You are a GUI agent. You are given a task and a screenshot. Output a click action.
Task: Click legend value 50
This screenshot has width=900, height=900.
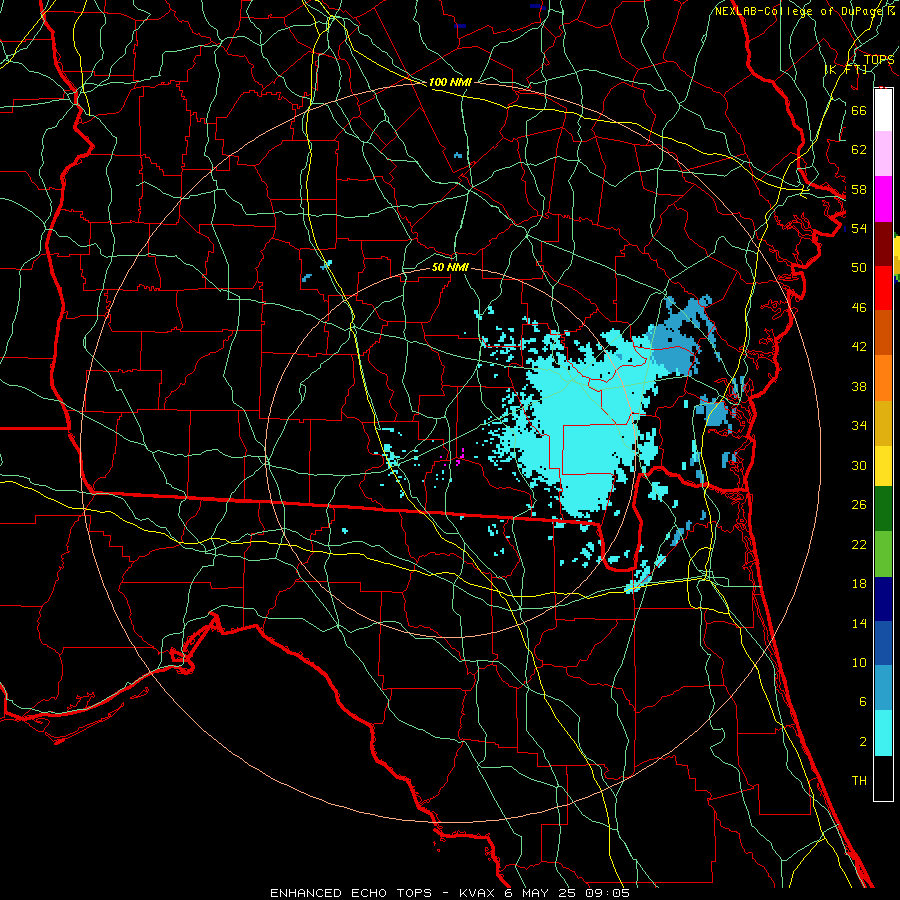tap(859, 268)
